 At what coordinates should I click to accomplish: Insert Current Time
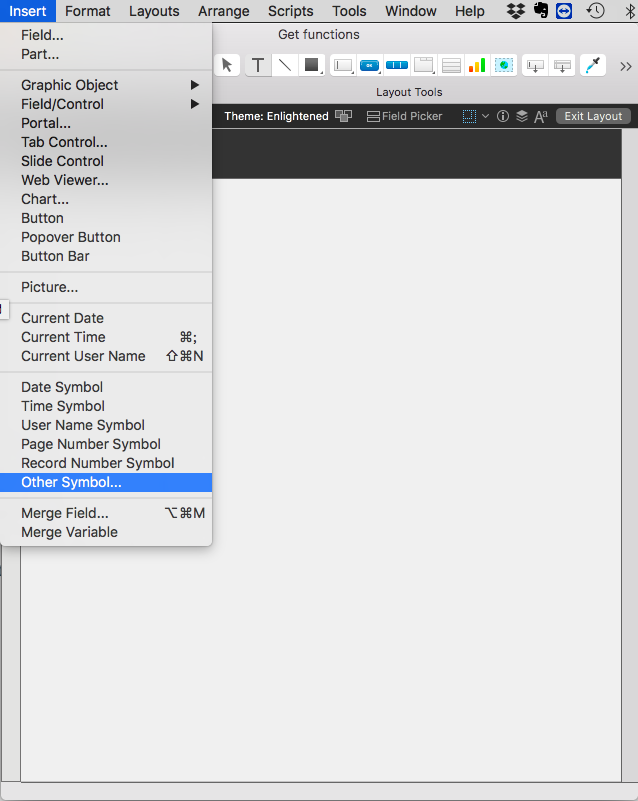[x=106, y=337]
